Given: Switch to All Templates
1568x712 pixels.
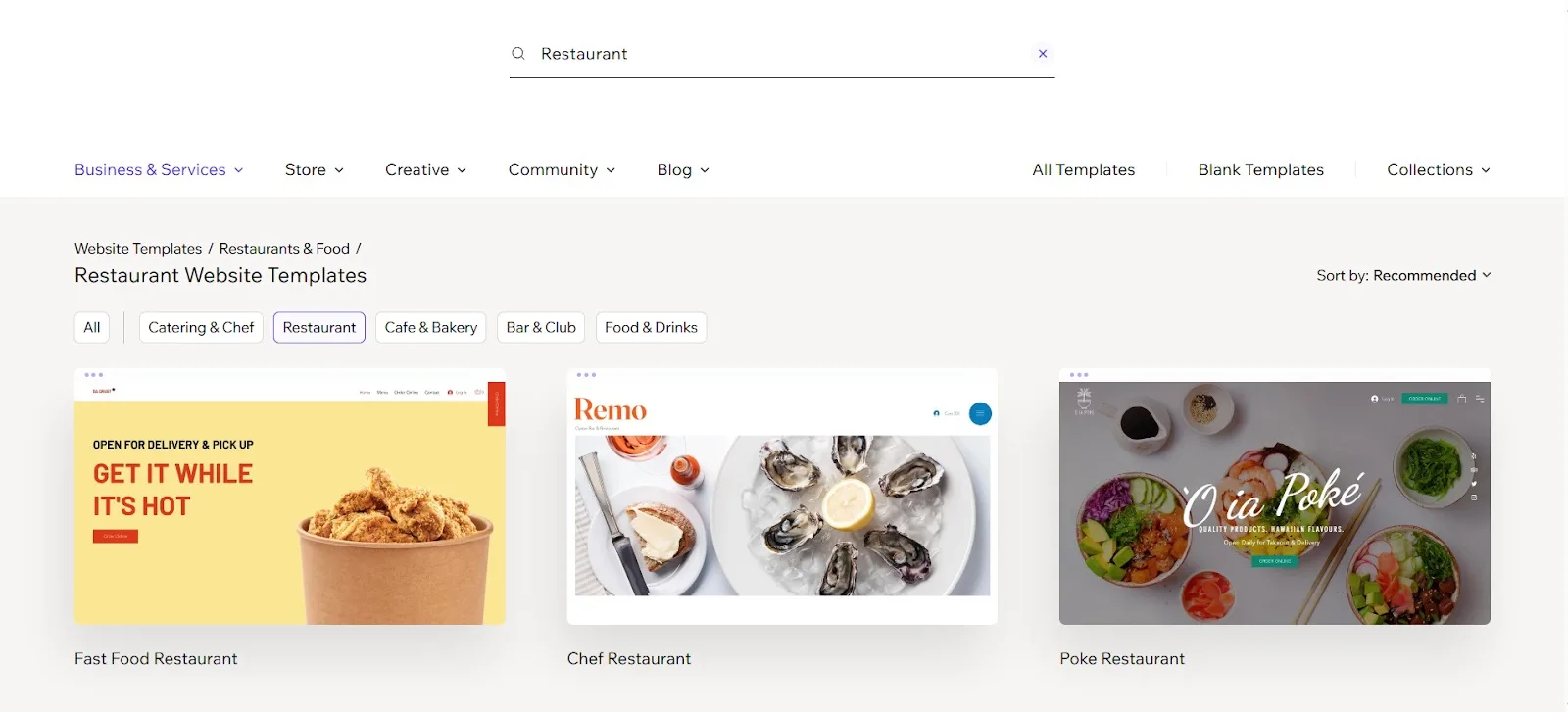Looking at the screenshot, I should point(1083,169).
